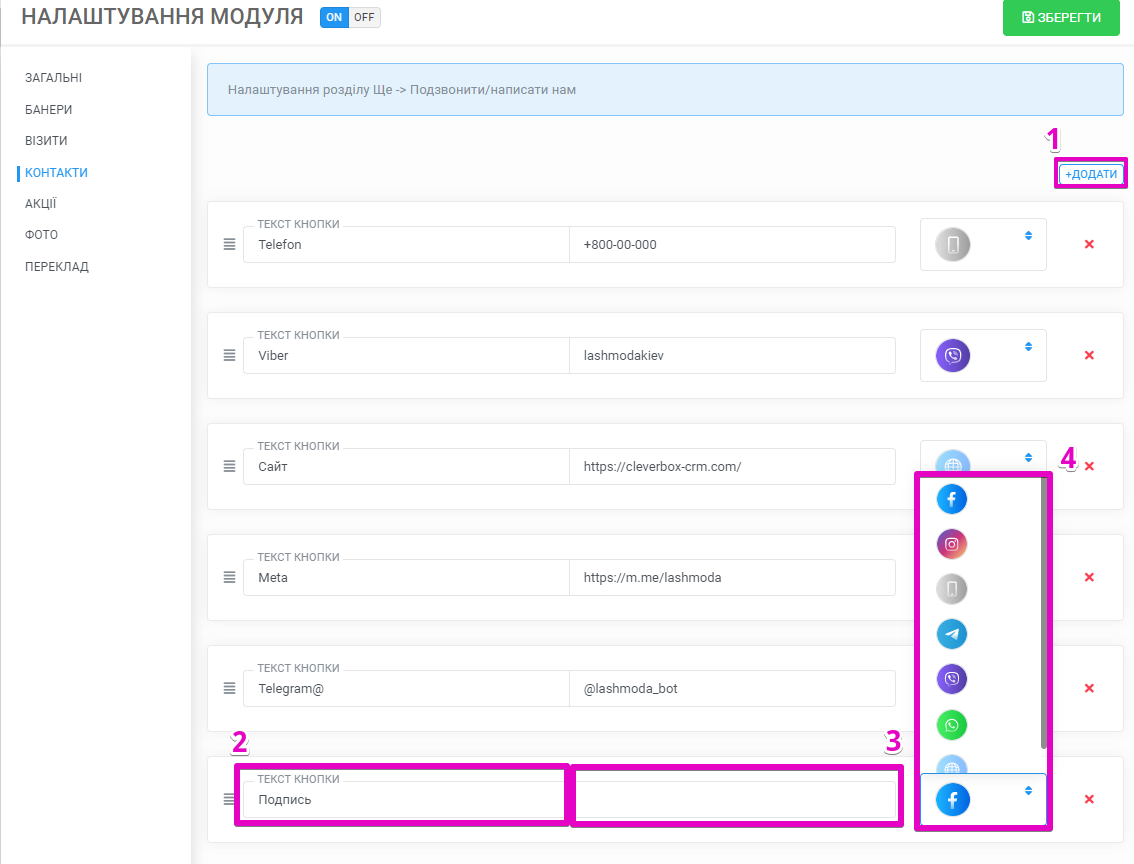Click the green Зберегти button
Screen dimensions: 1134x864
(1061, 18)
